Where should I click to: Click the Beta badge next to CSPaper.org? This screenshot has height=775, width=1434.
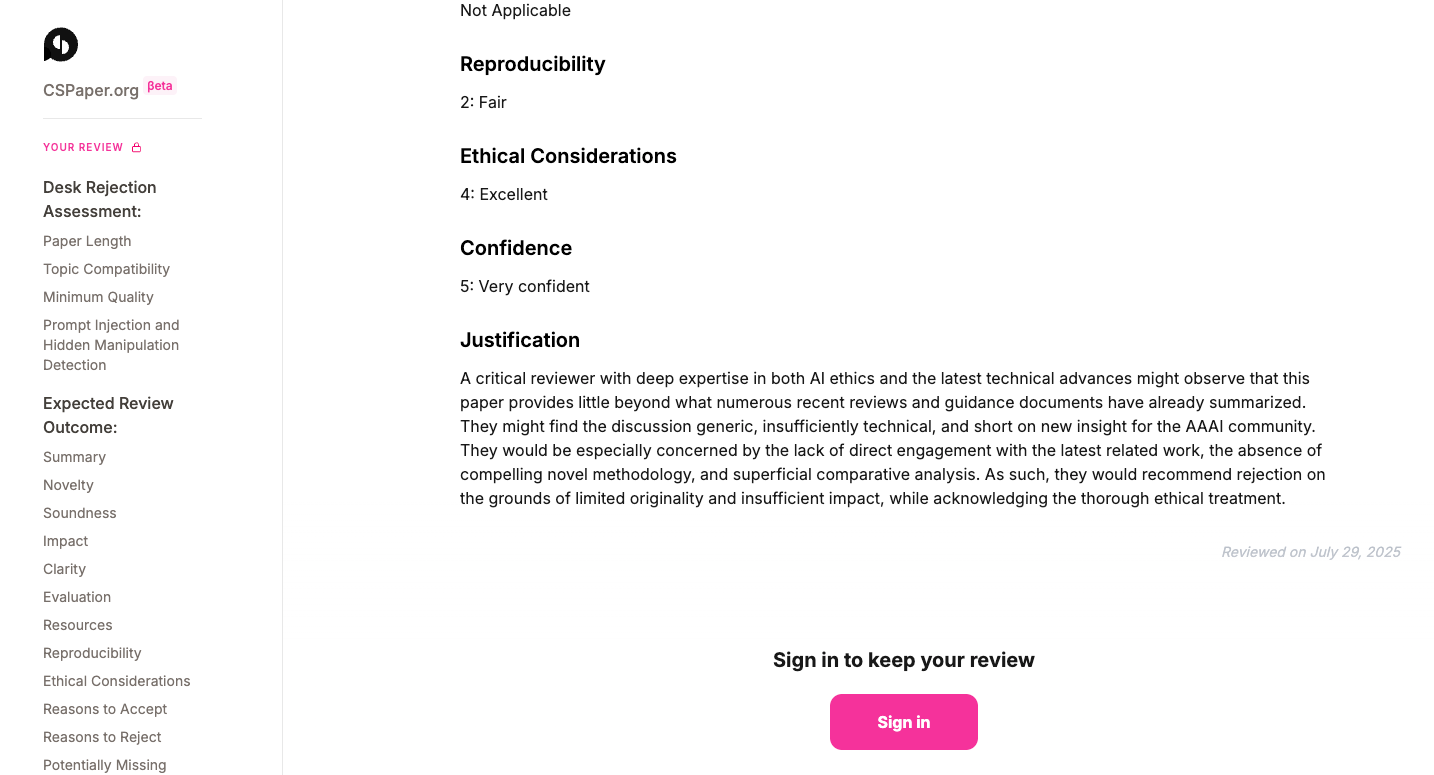160,87
